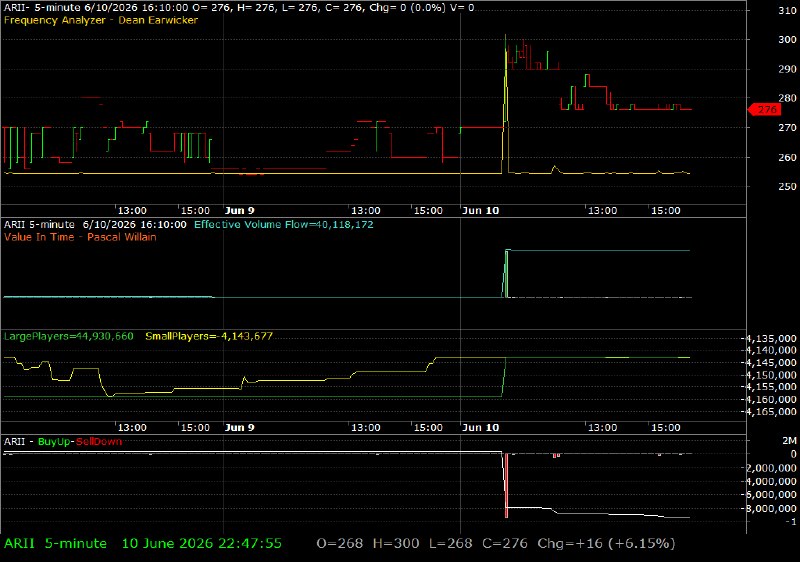Click the 310 price level on price axis

tap(787, 11)
